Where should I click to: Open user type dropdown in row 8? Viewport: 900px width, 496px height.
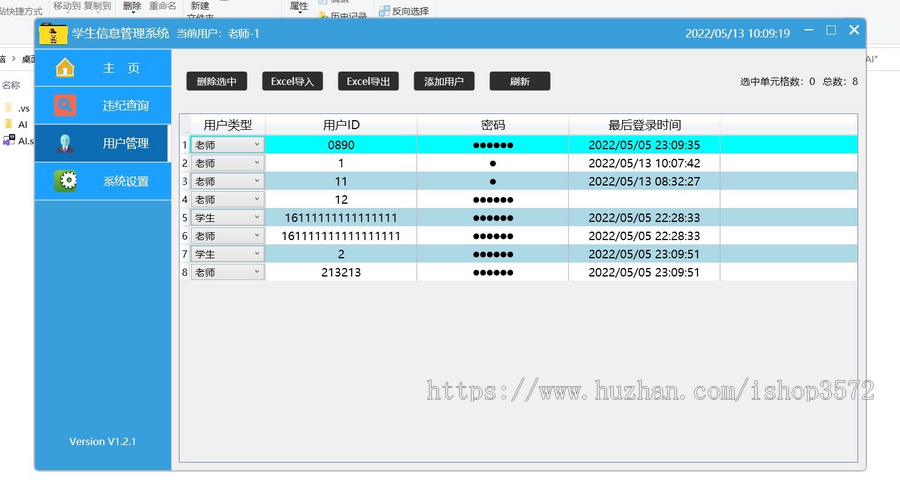[227, 272]
